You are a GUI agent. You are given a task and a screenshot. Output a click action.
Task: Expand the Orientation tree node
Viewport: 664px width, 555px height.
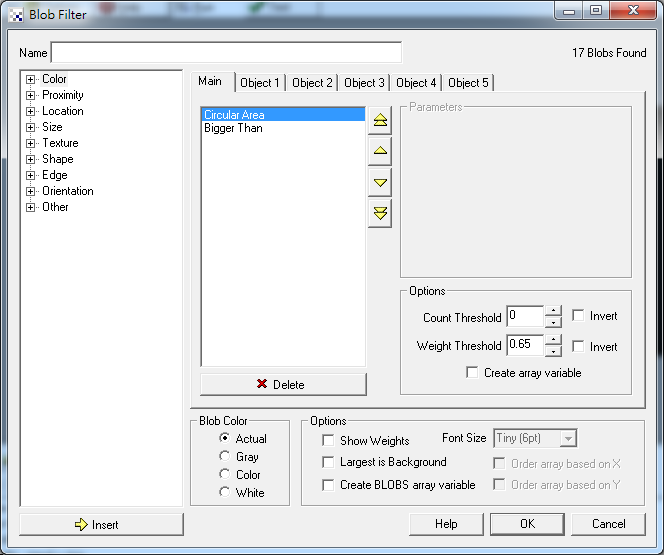(x=31, y=191)
